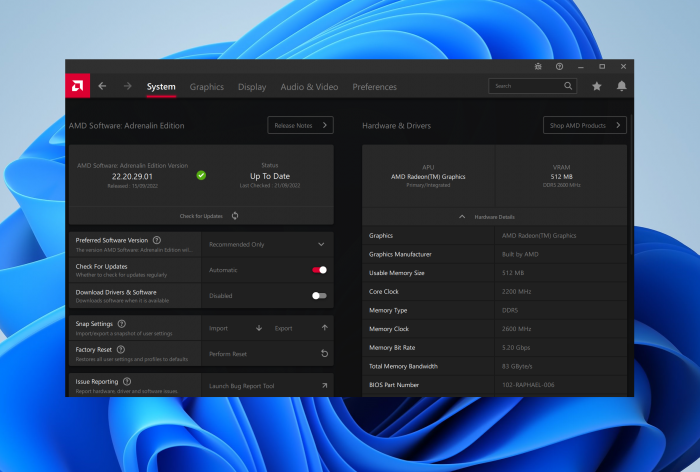The image size is (700, 472).
Task: Click the Release Notes button
Action: (x=300, y=125)
